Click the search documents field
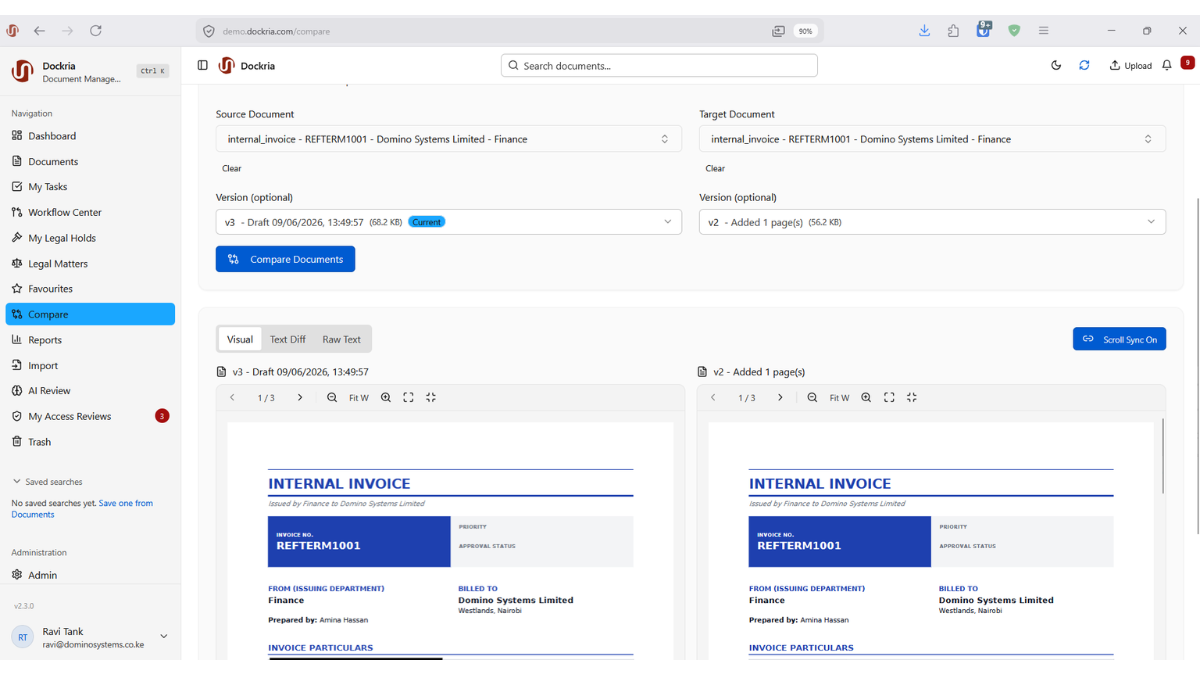The image size is (1200, 675). [x=659, y=66]
